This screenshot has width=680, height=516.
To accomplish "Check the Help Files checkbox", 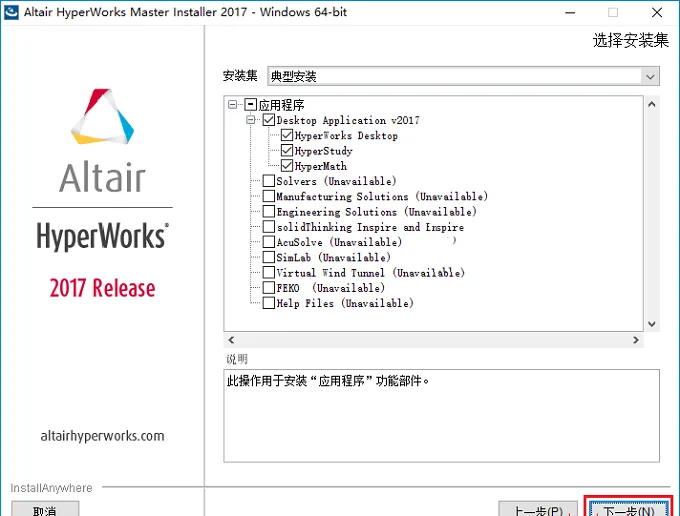I will (269, 303).
